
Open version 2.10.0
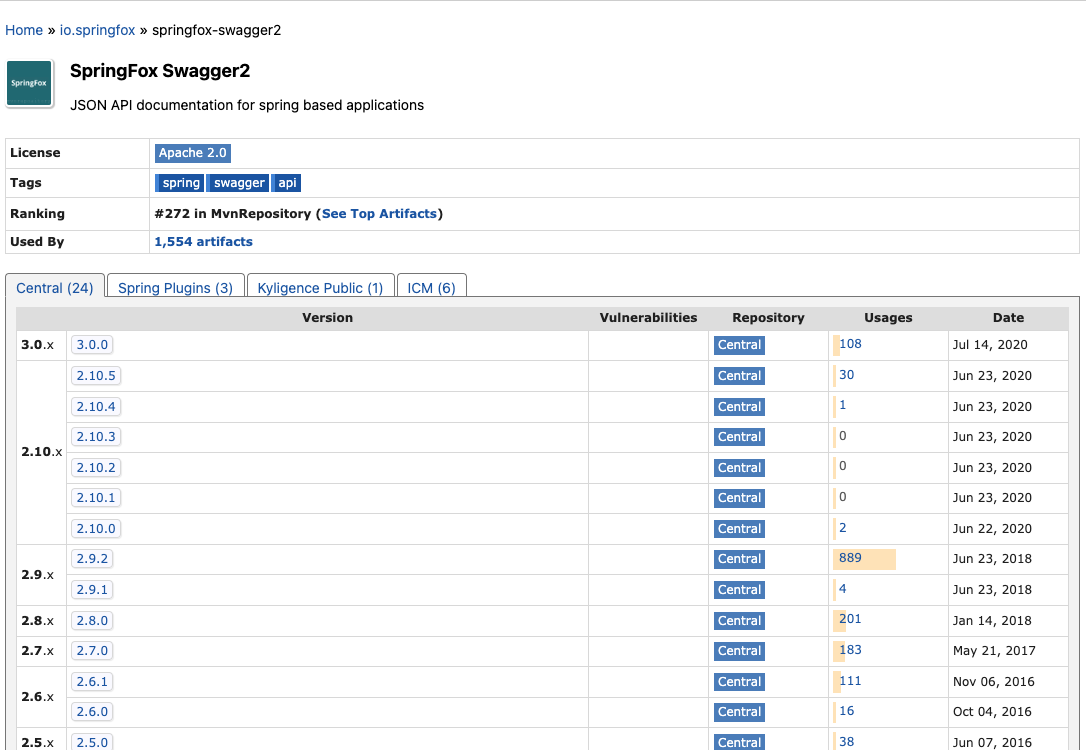[96, 528]
